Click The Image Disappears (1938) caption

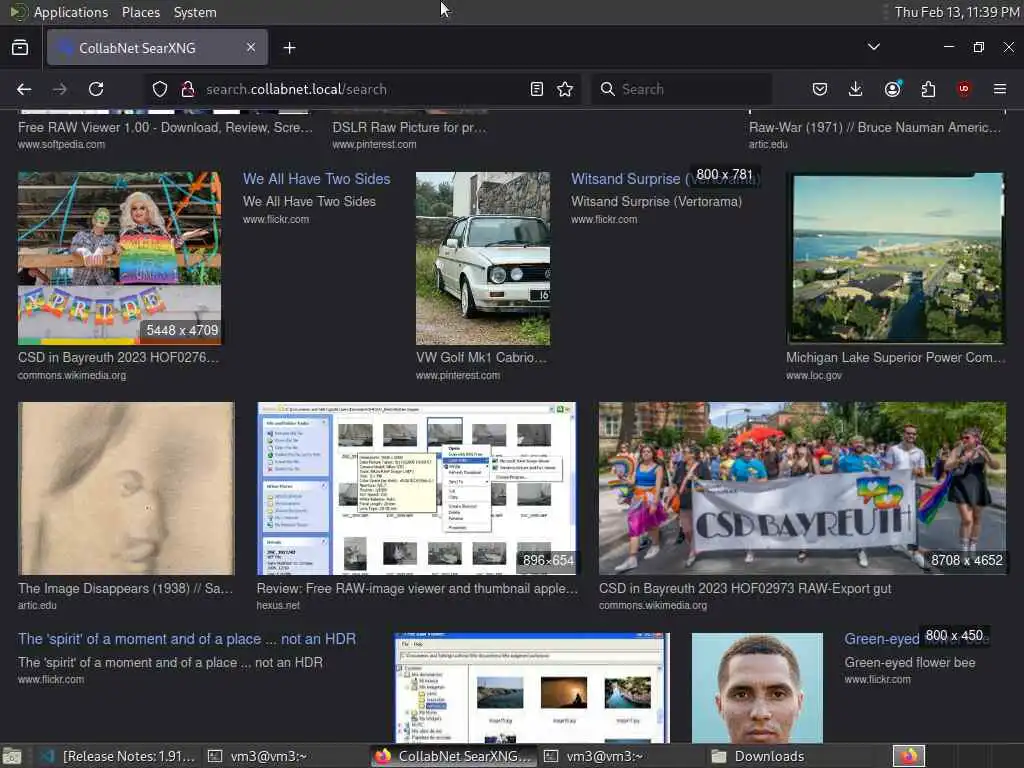pos(125,588)
